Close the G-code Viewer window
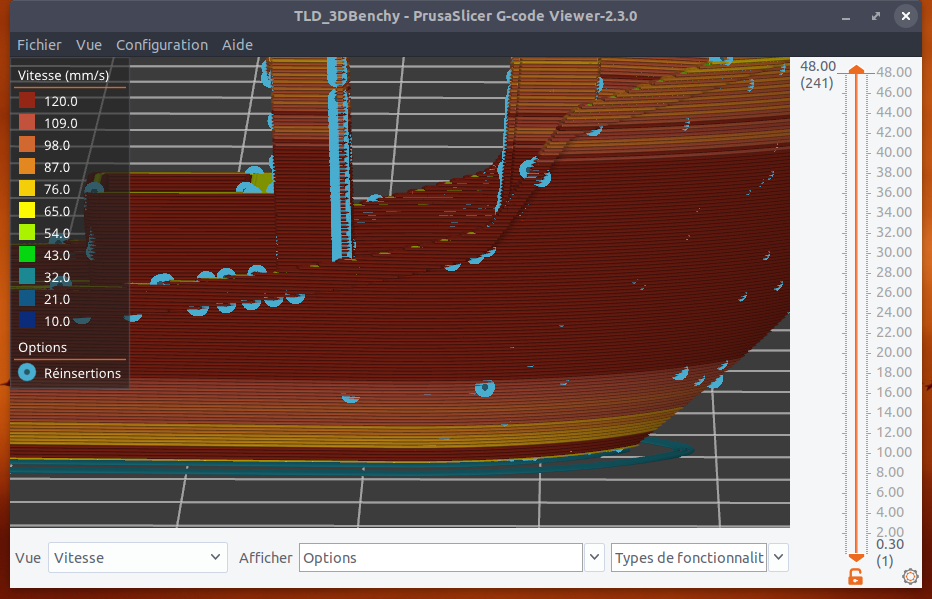 [x=905, y=16]
